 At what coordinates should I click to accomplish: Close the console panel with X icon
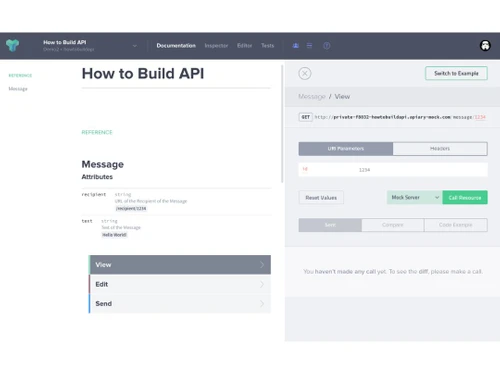point(305,73)
